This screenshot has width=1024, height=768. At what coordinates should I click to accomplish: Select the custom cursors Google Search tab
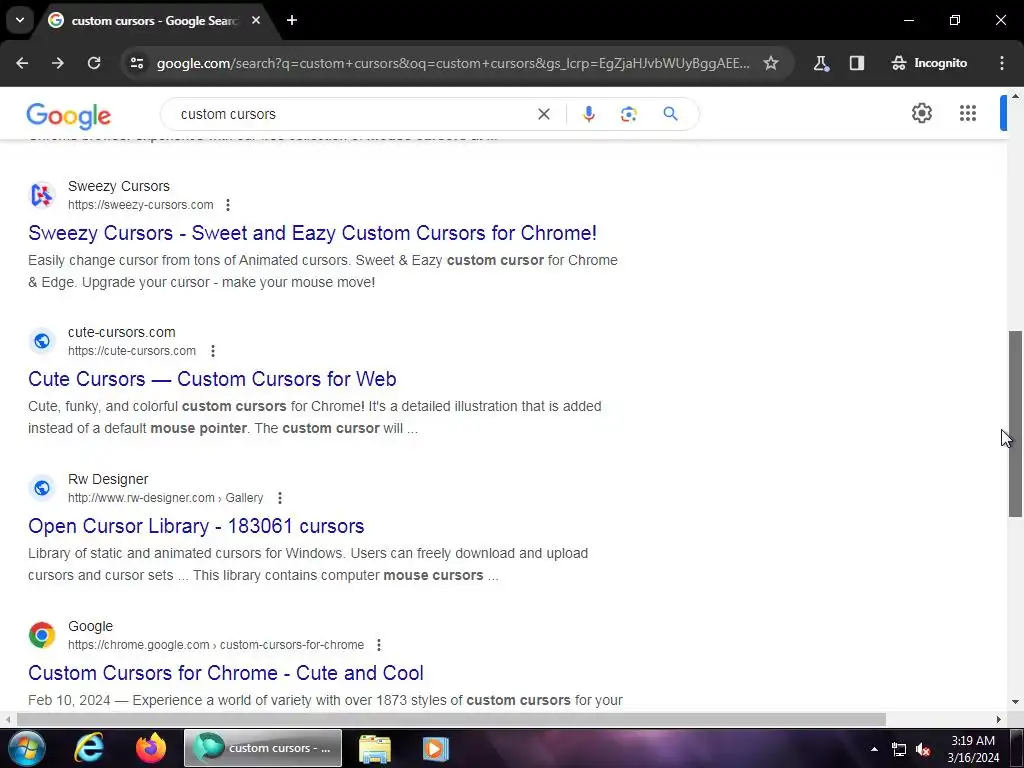[x=155, y=21]
